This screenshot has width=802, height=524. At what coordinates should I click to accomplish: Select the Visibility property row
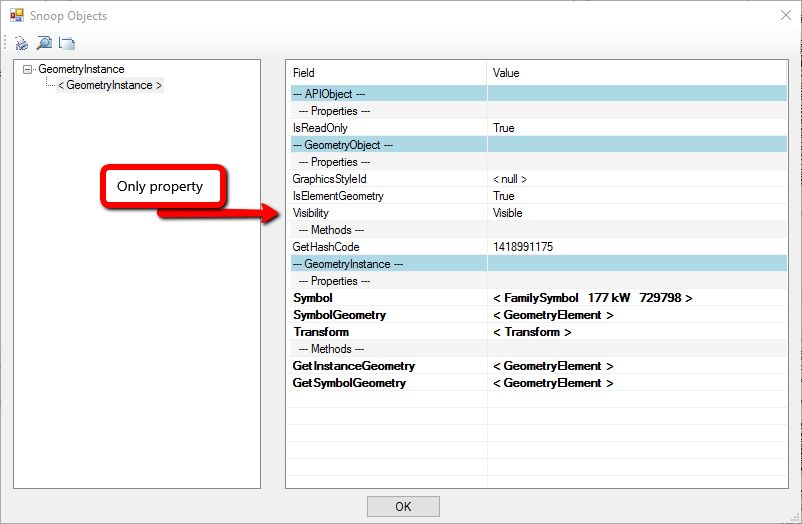(310, 213)
